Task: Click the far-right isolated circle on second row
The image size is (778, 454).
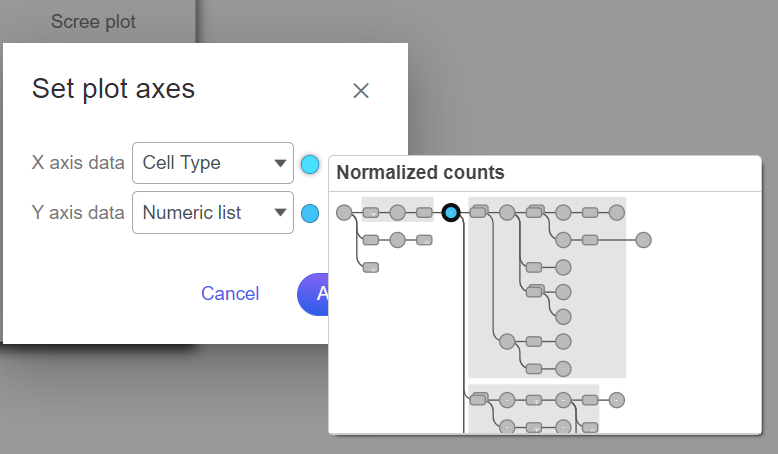Action: 644,240
